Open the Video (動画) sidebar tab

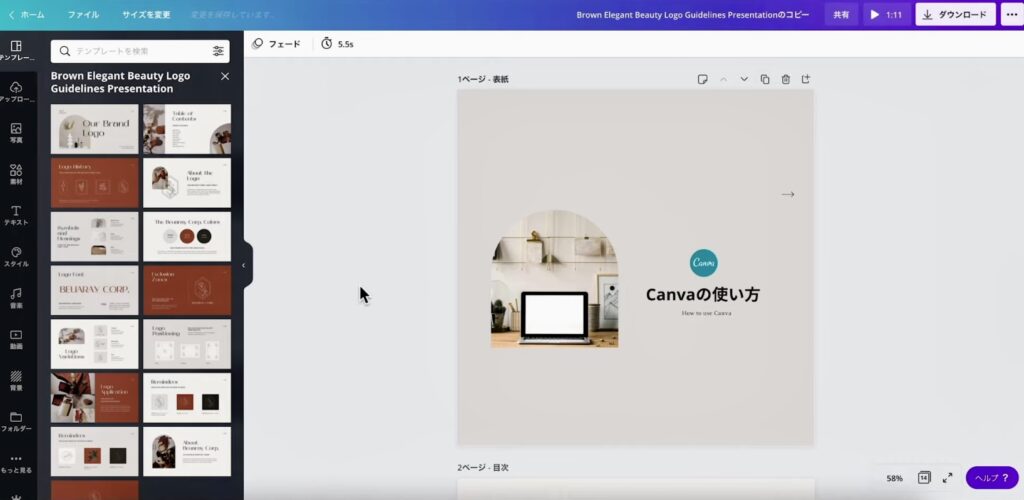16,339
